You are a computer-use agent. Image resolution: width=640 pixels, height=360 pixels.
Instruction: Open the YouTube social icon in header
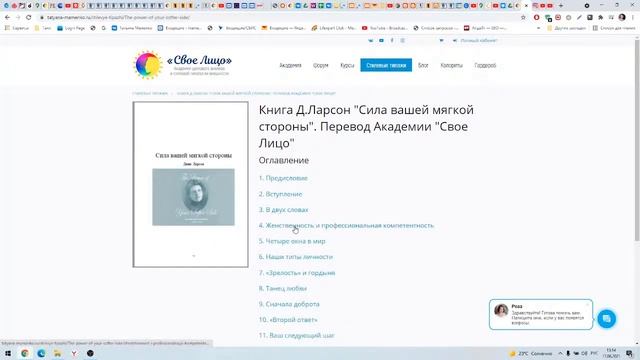pyautogui.click(x=381, y=41)
